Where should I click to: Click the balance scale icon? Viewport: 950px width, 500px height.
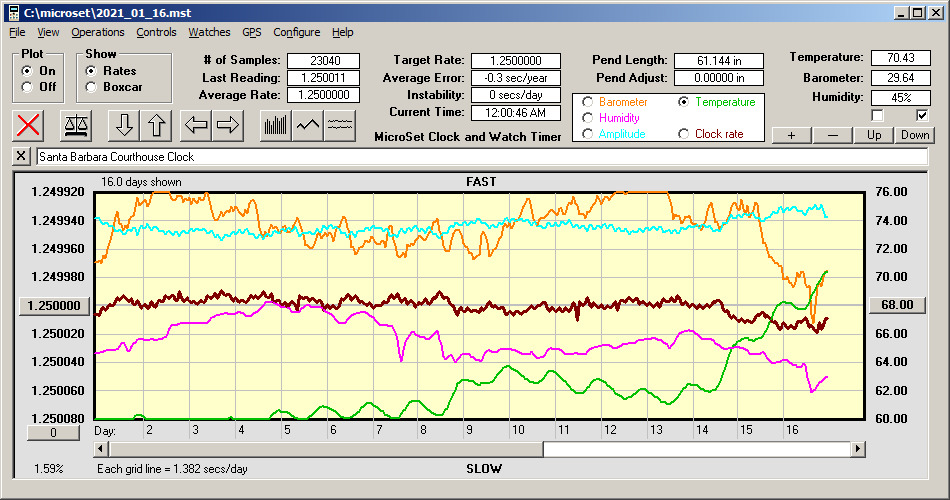(76, 125)
